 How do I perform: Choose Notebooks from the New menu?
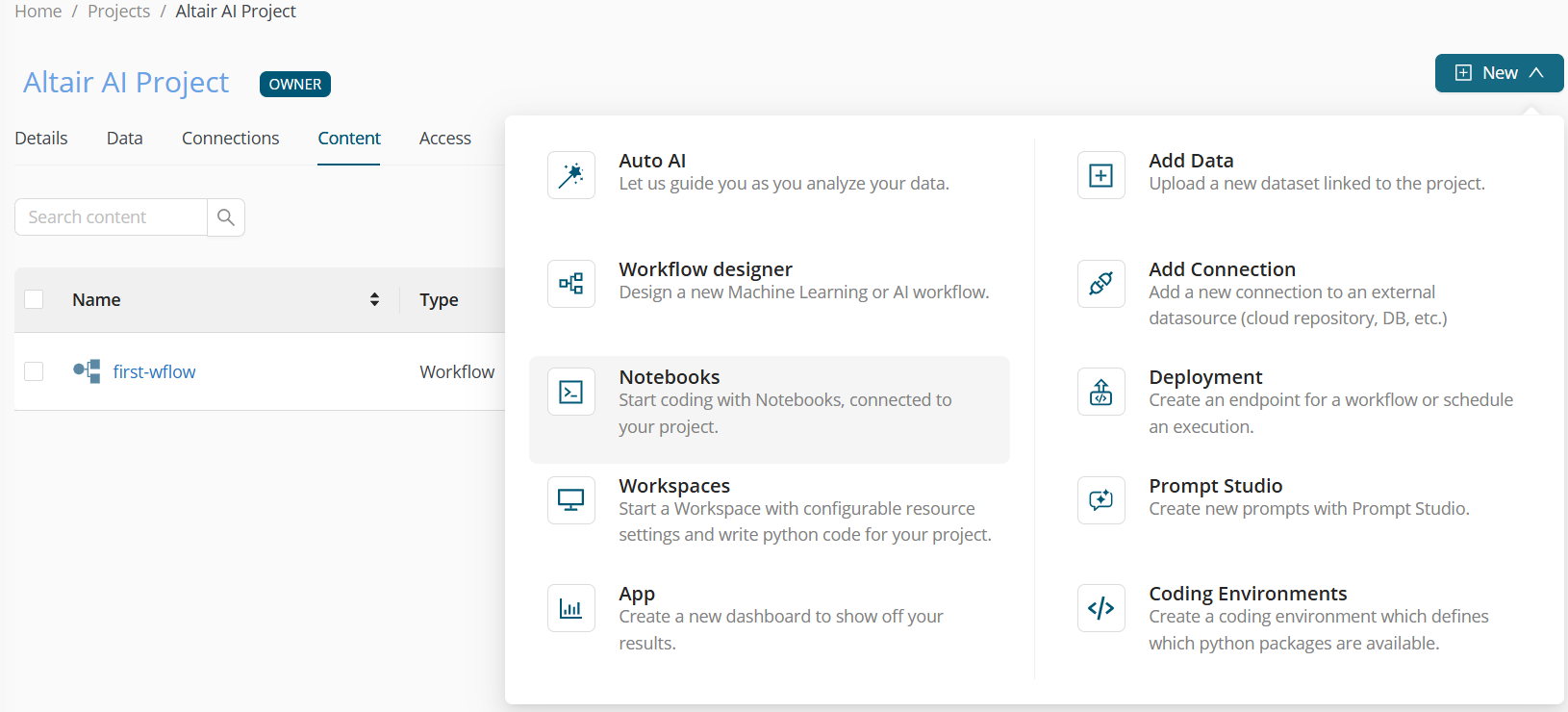(x=770, y=410)
